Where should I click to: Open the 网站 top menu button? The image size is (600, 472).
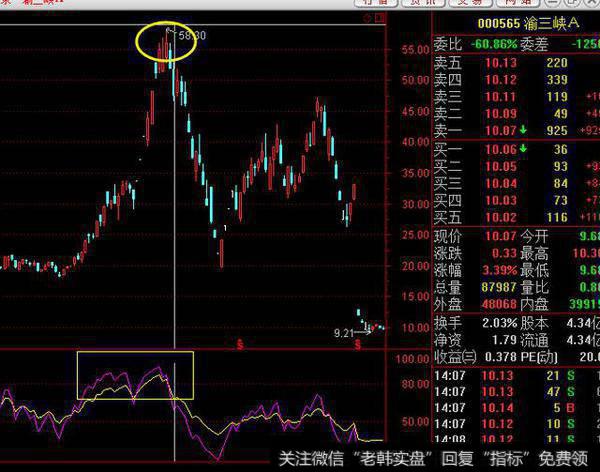point(518,3)
